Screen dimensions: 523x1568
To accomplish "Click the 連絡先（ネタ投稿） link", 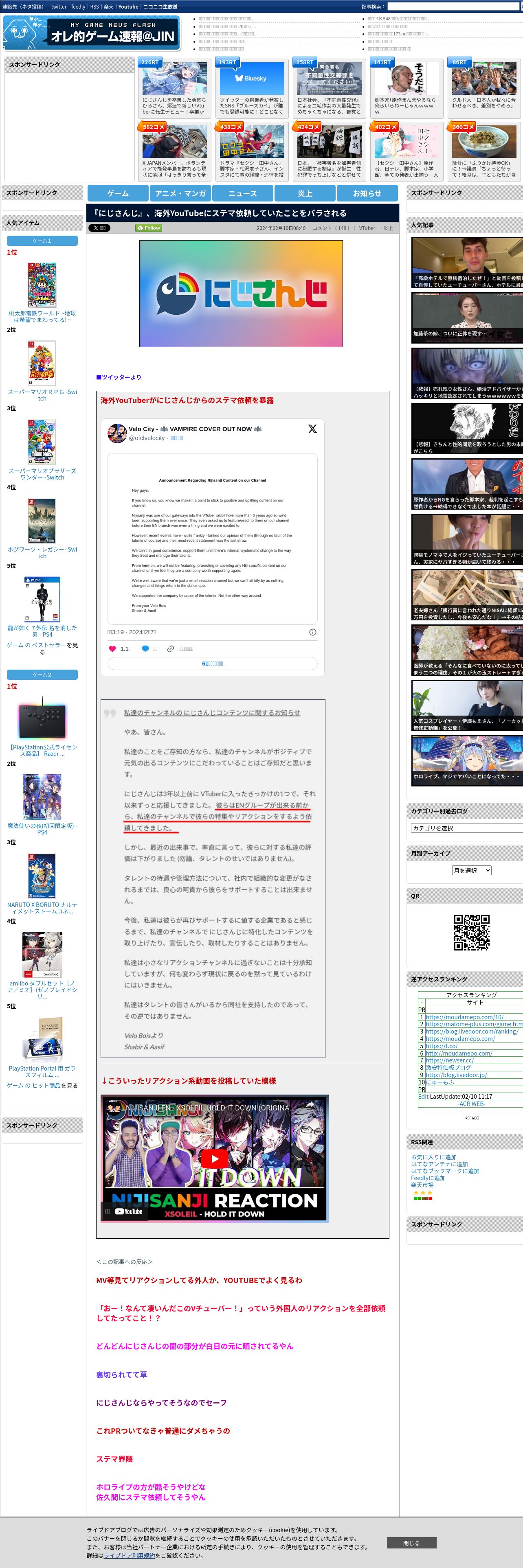I will click(x=23, y=7).
